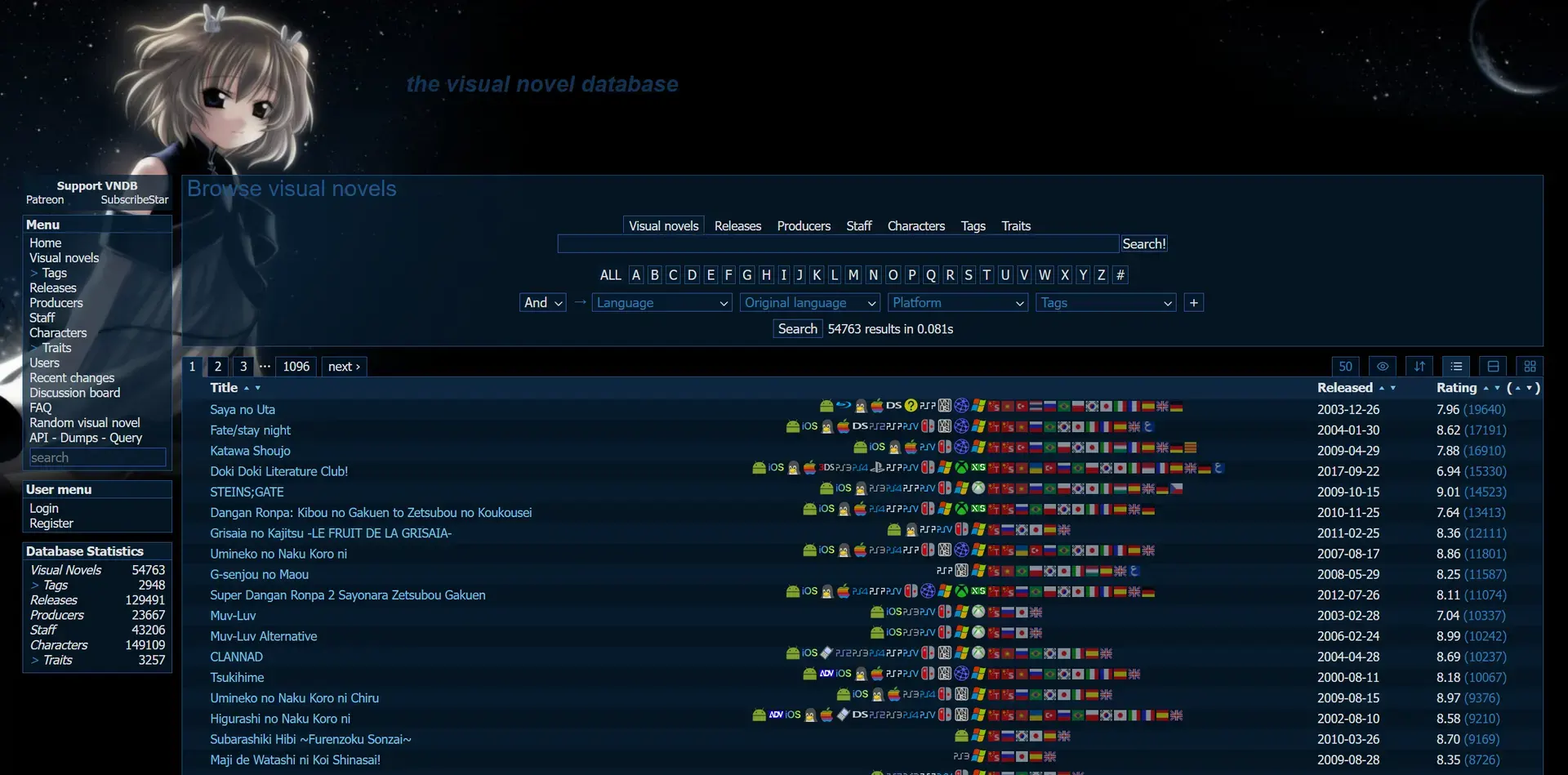
Task: Open the Language filter dropdown
Action: 661,302
